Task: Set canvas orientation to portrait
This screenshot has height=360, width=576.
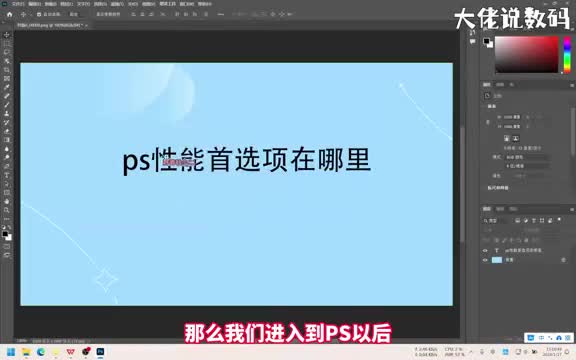Action: coord(507,138)
